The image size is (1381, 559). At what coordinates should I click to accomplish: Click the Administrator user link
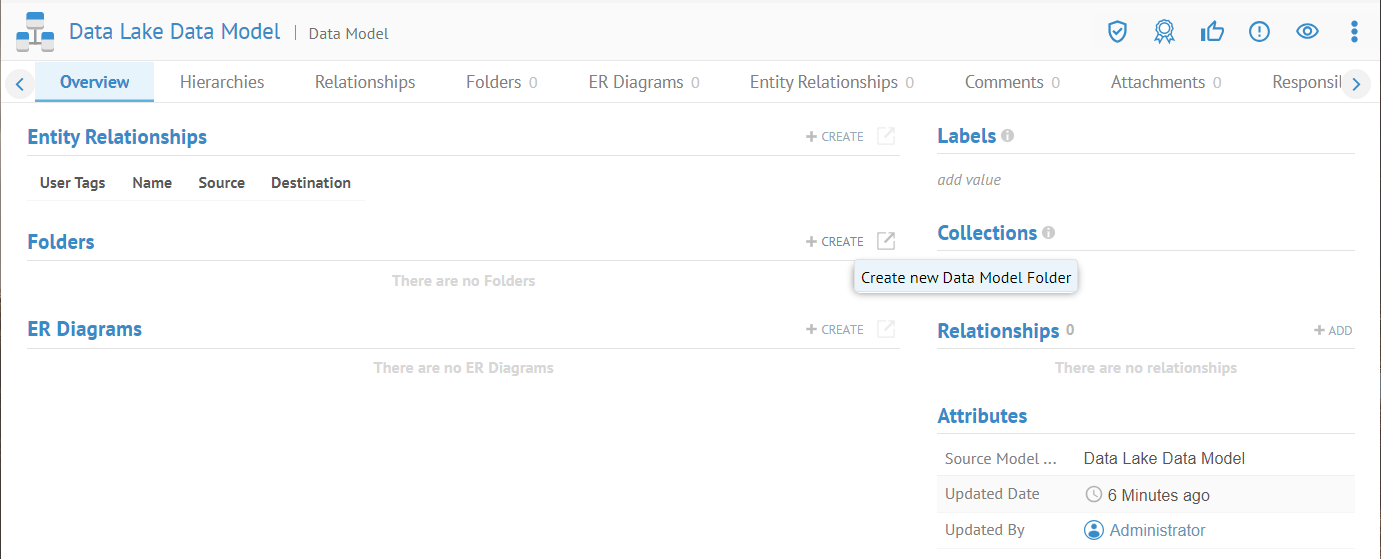pyautogui.click(x=1157, y=530)
